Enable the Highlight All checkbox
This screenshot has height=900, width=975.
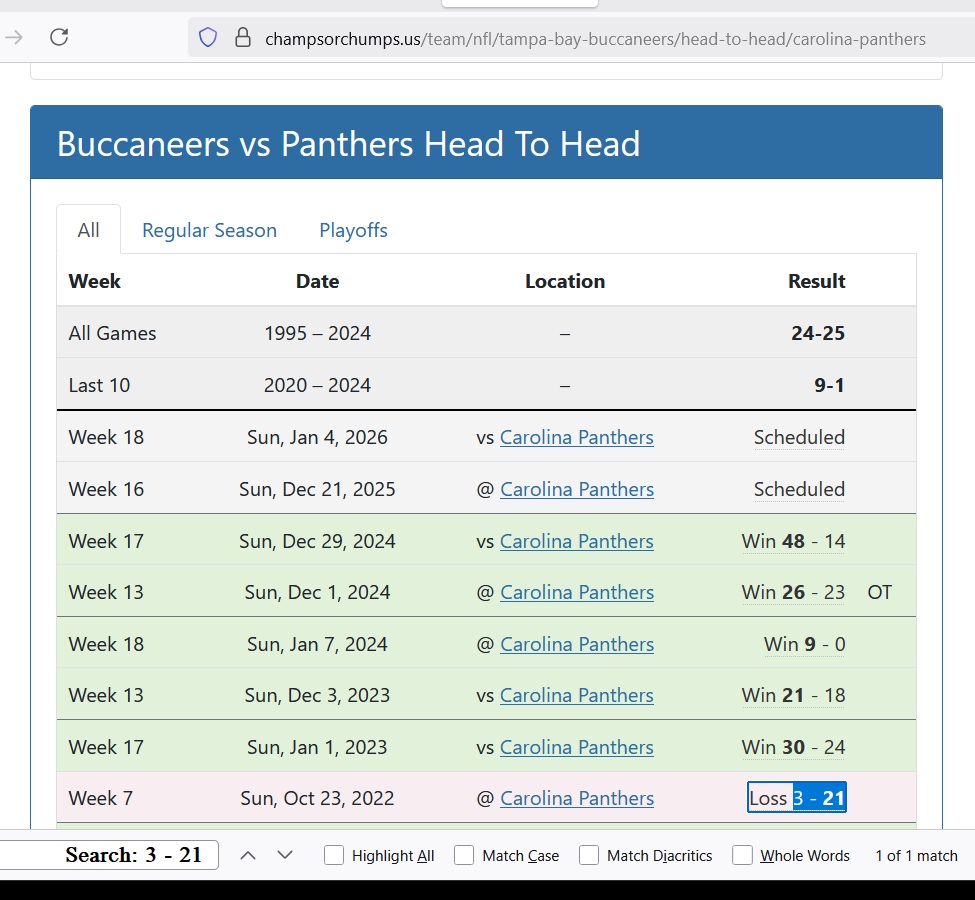coord(334,855)
